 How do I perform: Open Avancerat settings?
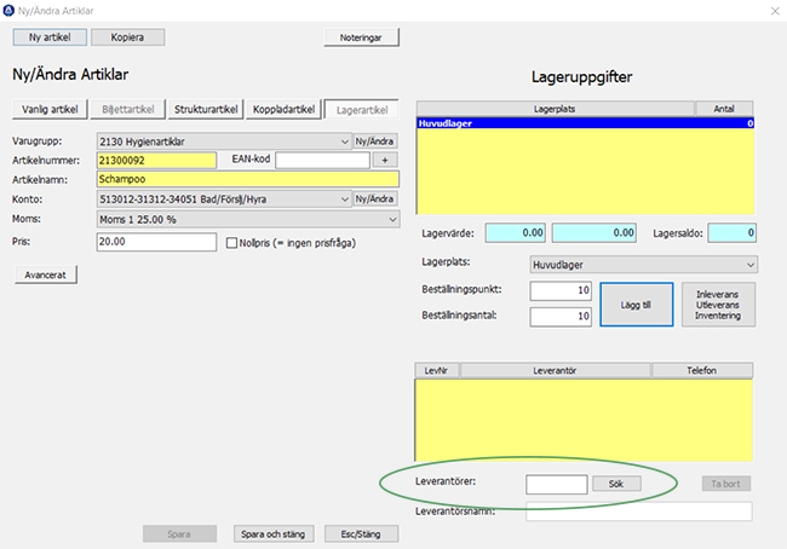click(46, 275)
